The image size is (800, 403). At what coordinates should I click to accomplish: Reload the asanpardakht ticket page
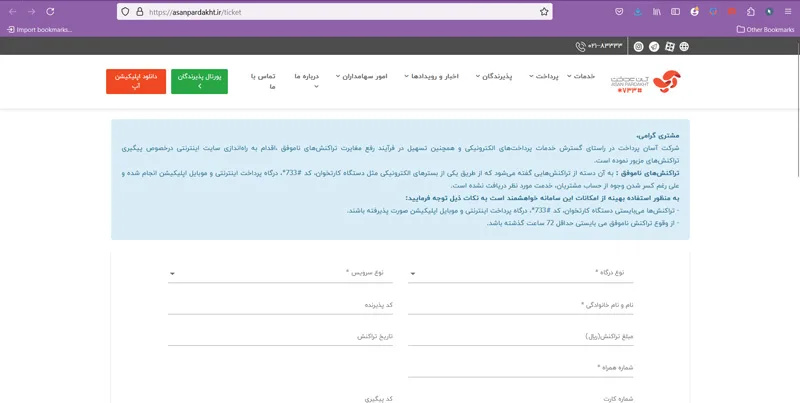click(50, 12)
